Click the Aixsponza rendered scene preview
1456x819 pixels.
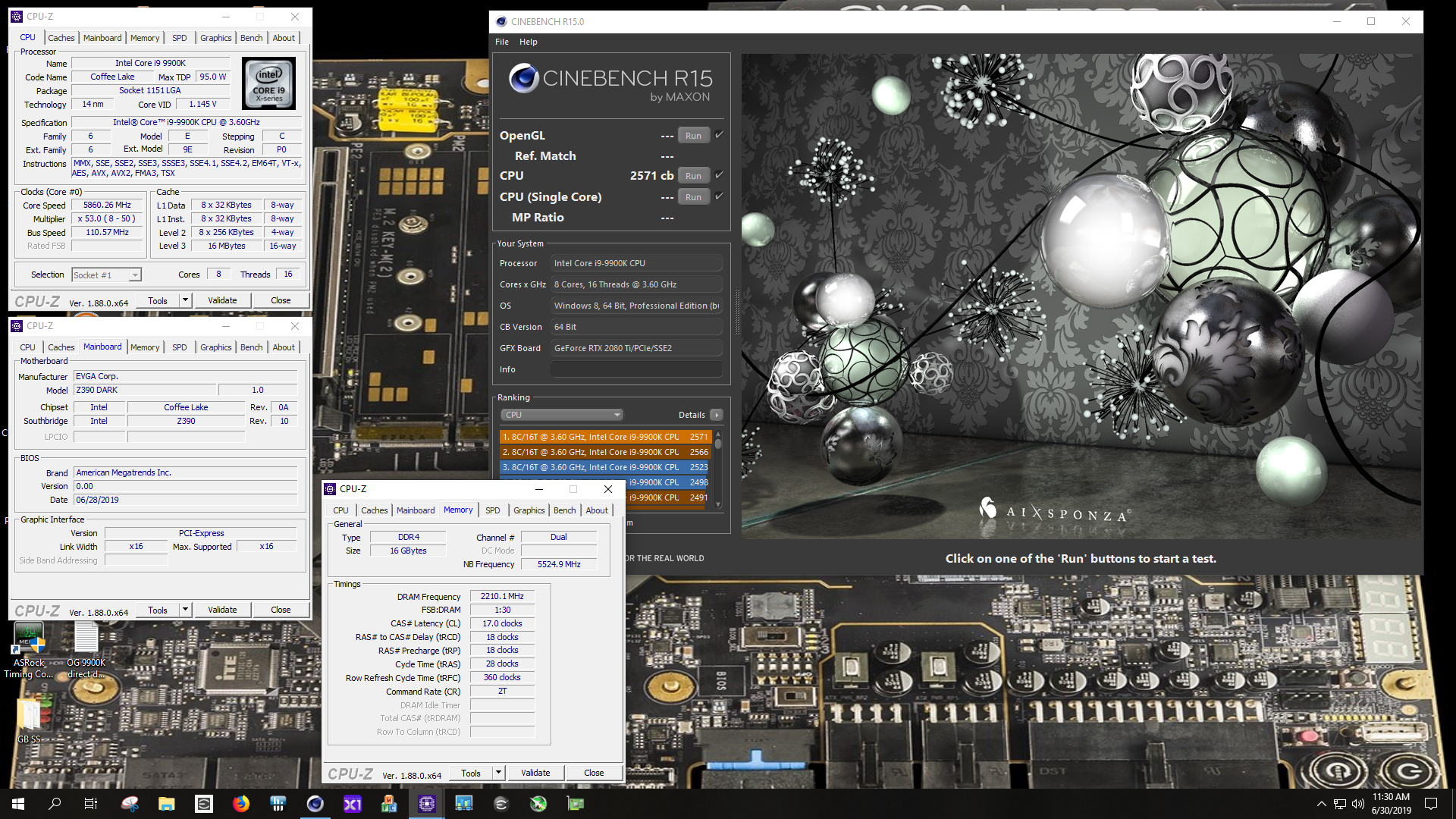tap(1081, 296)
